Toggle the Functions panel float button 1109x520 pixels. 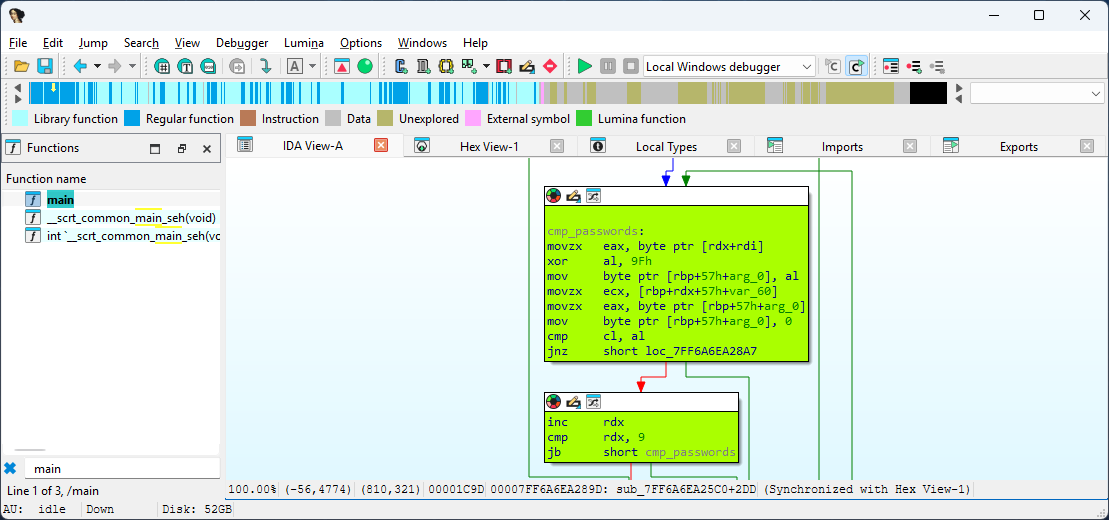[181, 148]
